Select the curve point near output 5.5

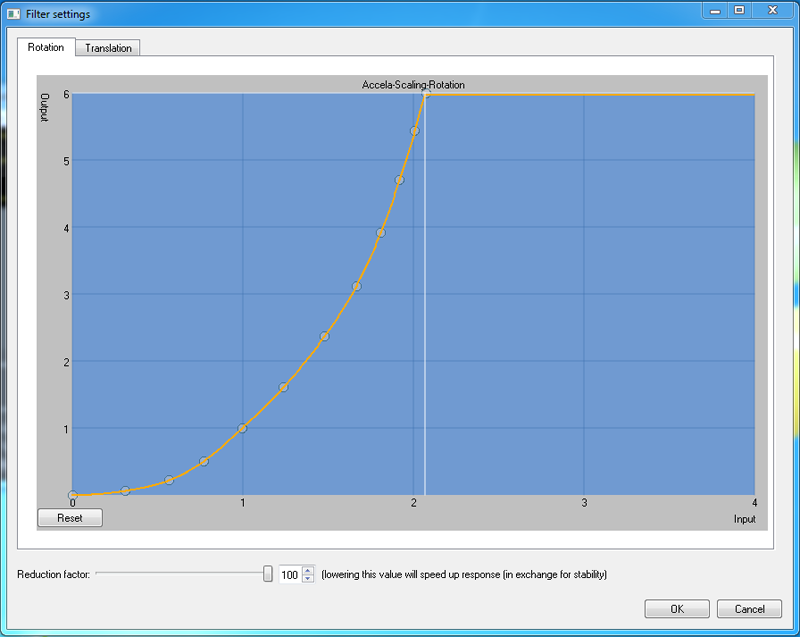tap(414, 131)
